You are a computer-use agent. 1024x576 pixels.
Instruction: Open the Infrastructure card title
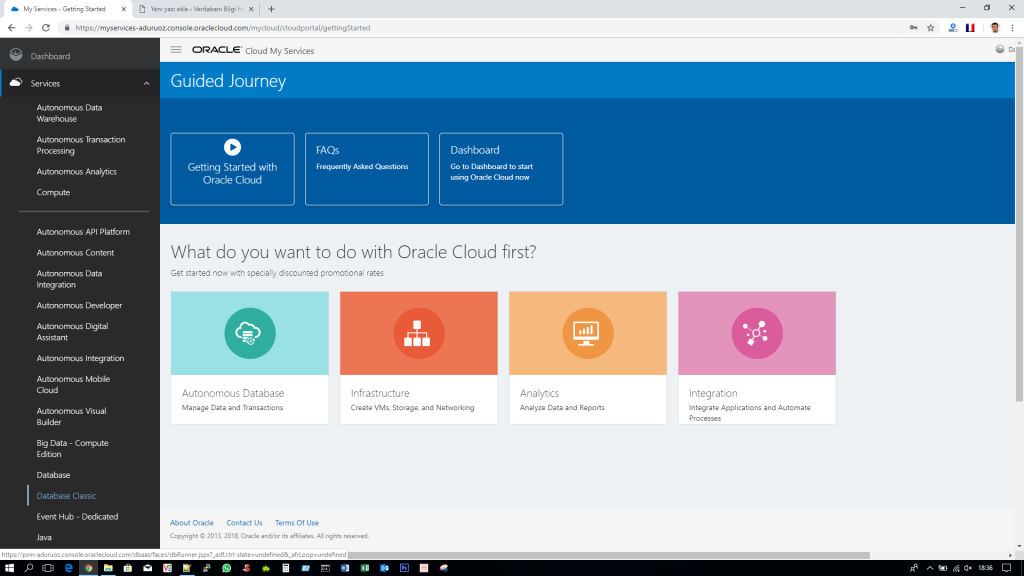click(x=380, y=393)
